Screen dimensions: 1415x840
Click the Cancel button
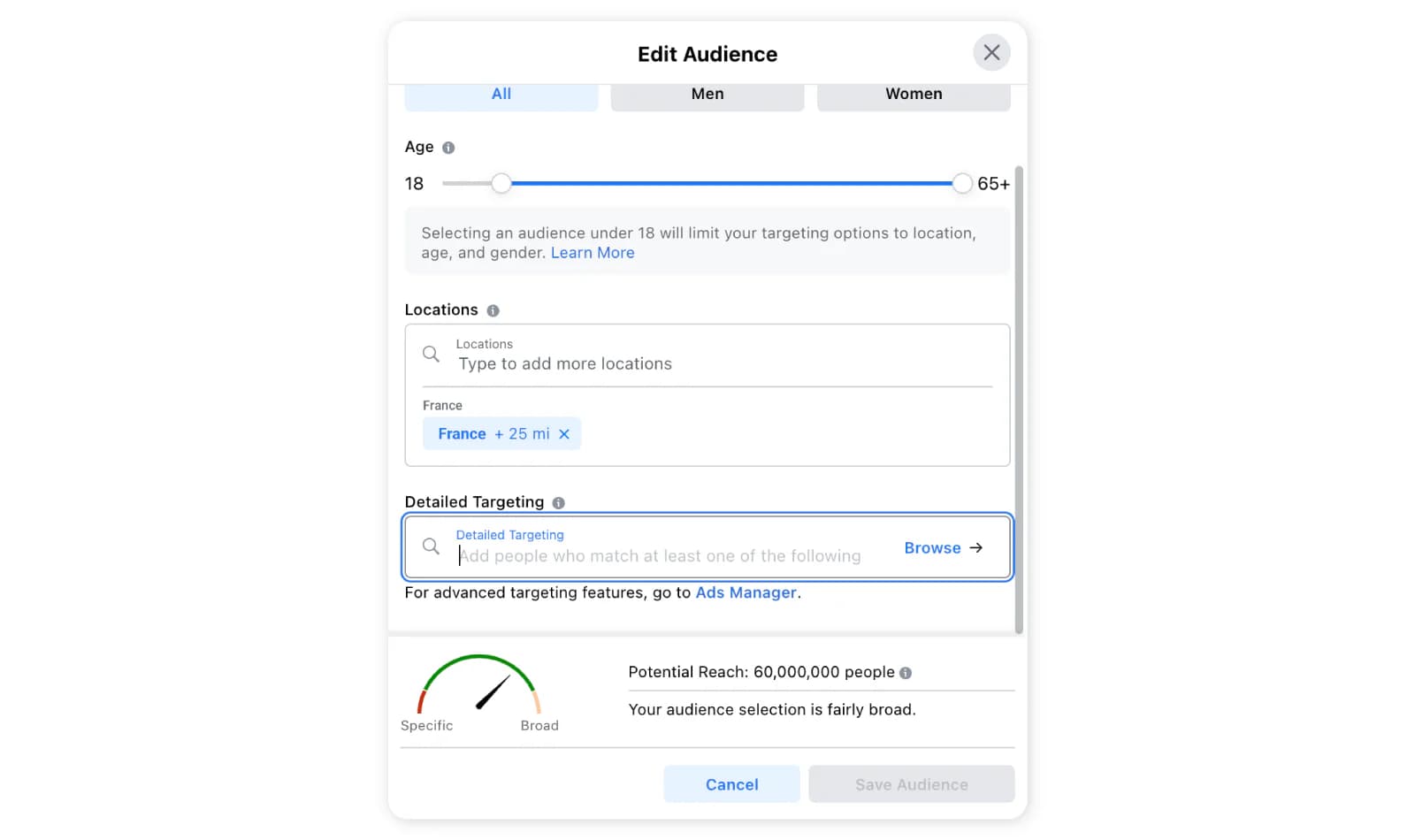point(731,784)
